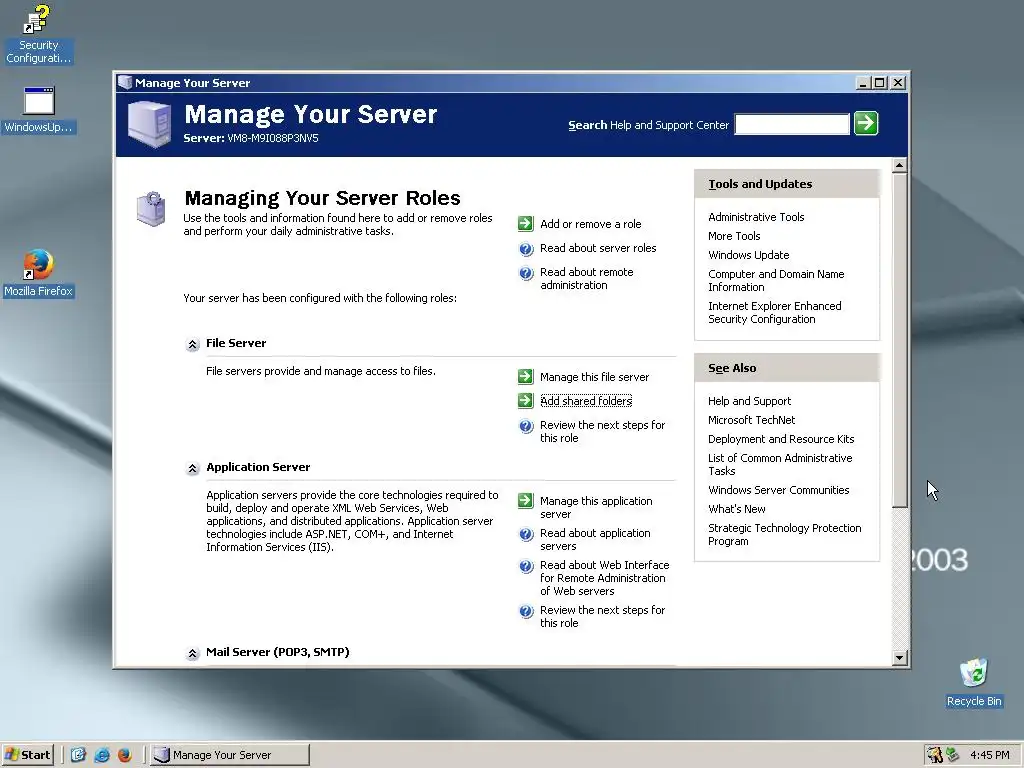Open Strategic Technology Protection Program link
This screenshot has height=768, width=1024.
coord(784,534)
